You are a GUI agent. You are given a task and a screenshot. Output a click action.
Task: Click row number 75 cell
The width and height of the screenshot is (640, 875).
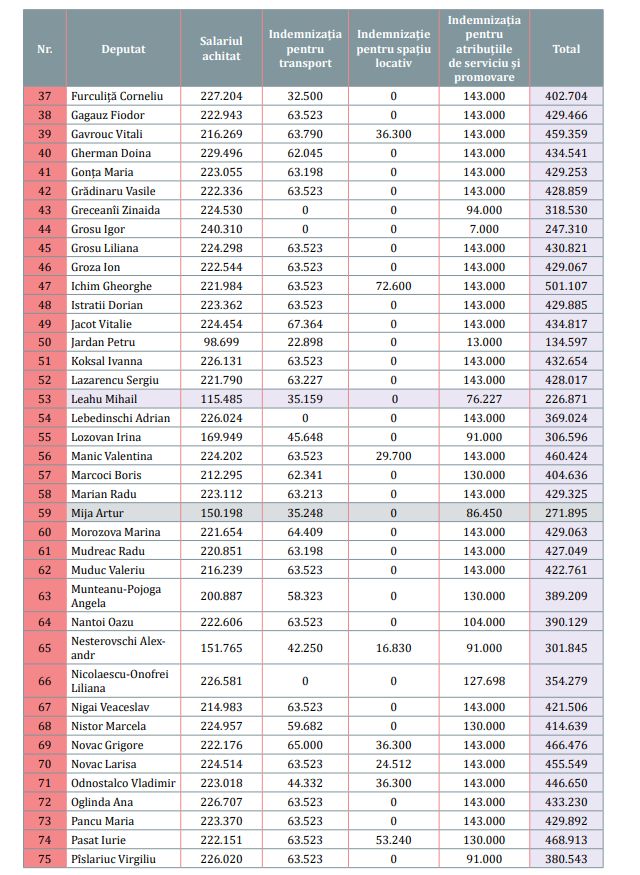click(45, 859)
